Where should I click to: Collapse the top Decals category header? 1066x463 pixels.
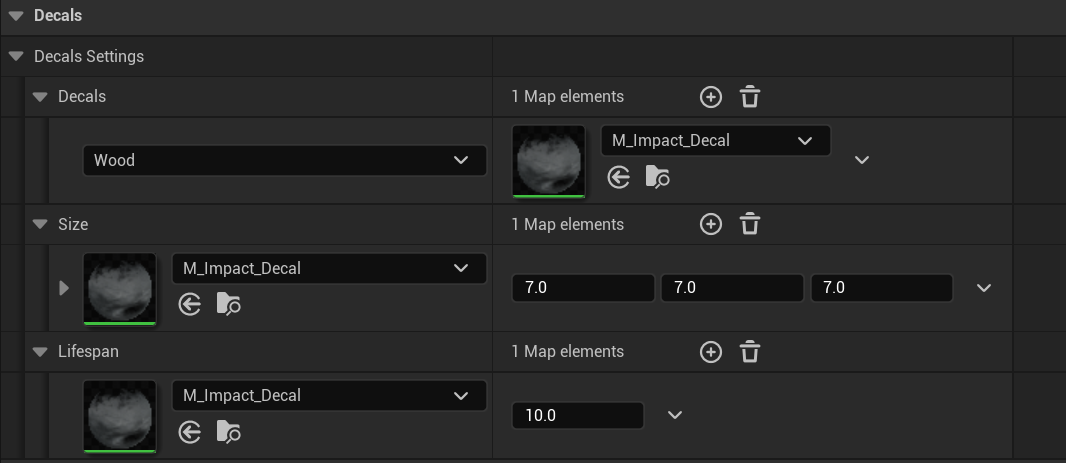pos(15,16)
